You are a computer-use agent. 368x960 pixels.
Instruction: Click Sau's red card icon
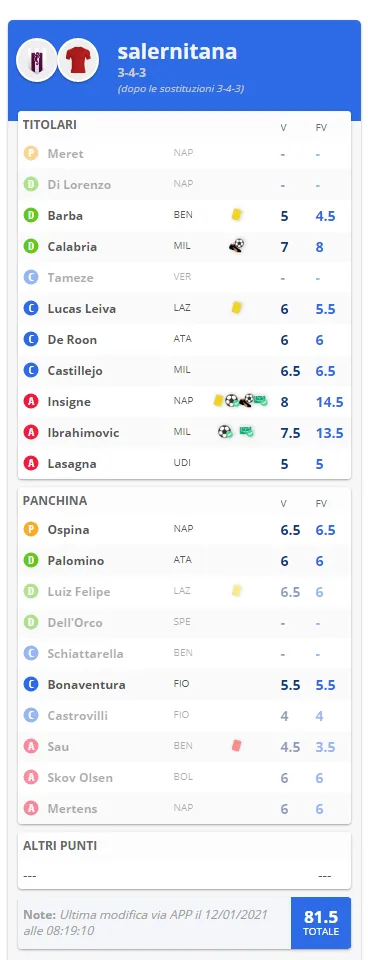click(x=236, y=746)
